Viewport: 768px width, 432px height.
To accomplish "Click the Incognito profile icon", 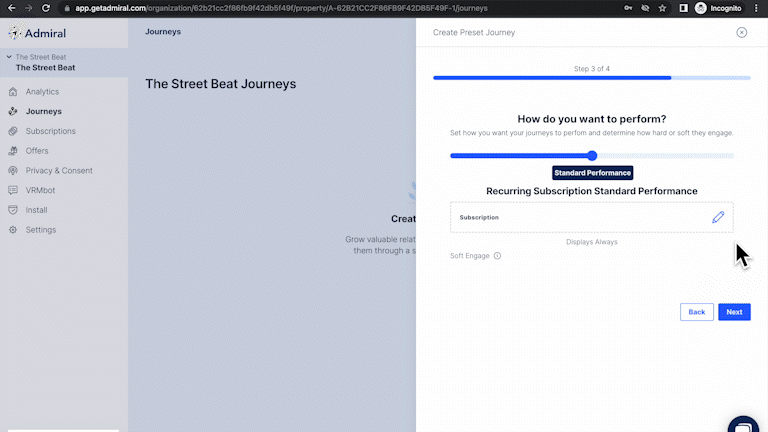I will pyautogui.click(x=701, y=8).
